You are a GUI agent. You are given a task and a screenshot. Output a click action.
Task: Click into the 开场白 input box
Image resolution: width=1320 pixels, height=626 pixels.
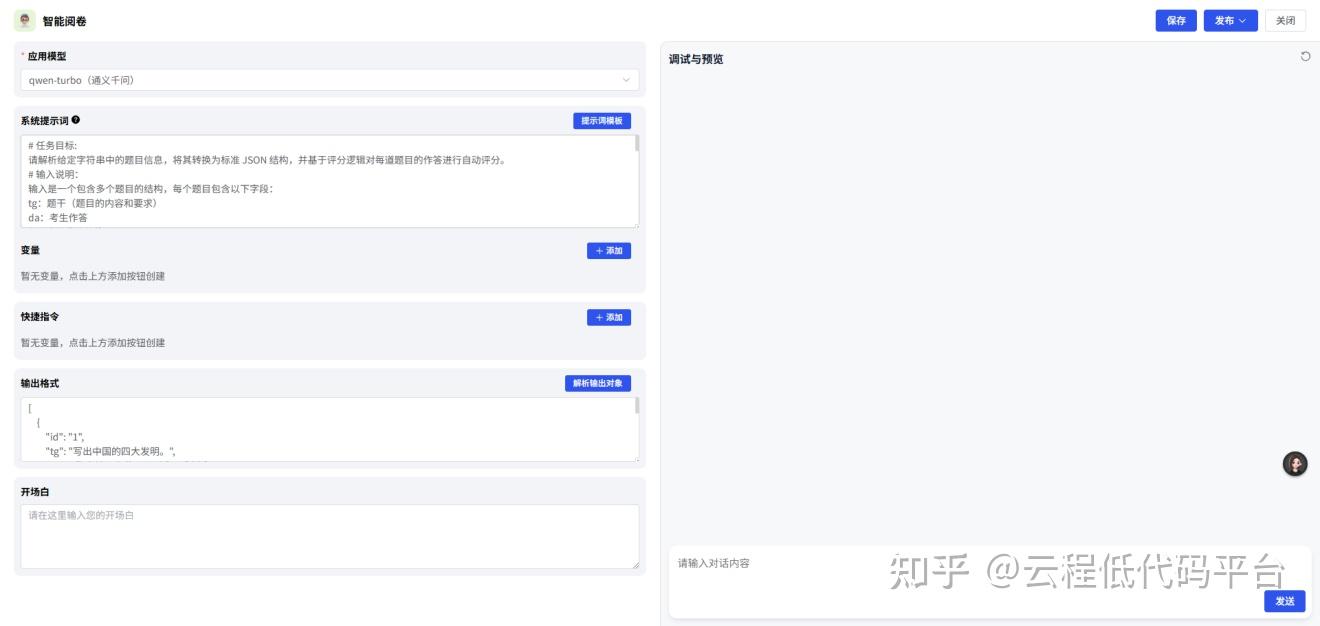(330, 537)
